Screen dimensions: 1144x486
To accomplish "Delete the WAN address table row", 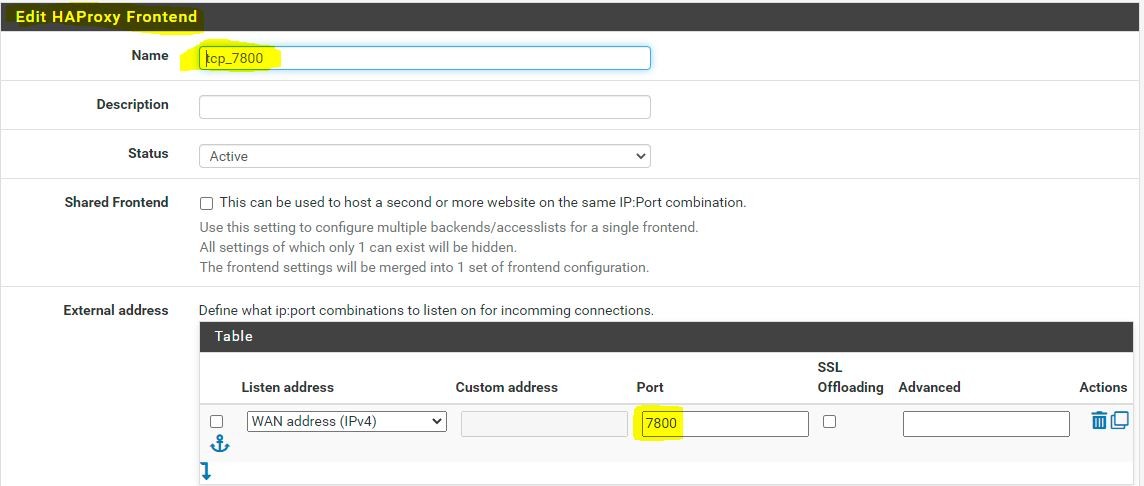I will point(1099,421).
